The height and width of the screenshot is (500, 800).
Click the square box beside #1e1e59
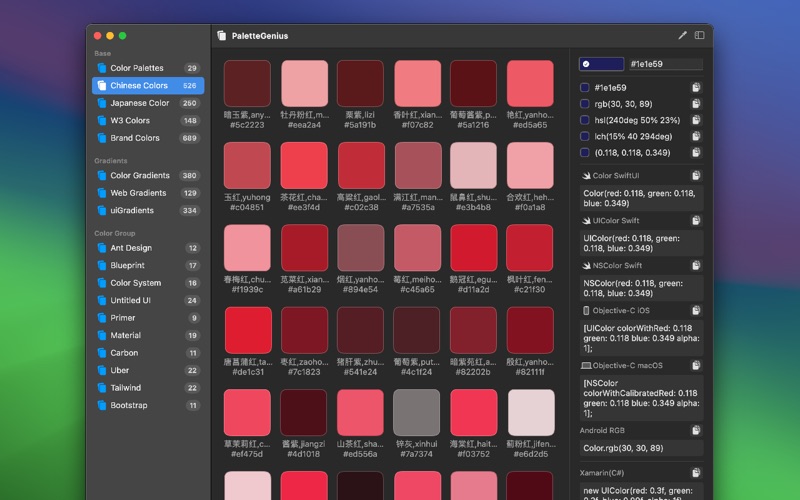click(585, 88)
